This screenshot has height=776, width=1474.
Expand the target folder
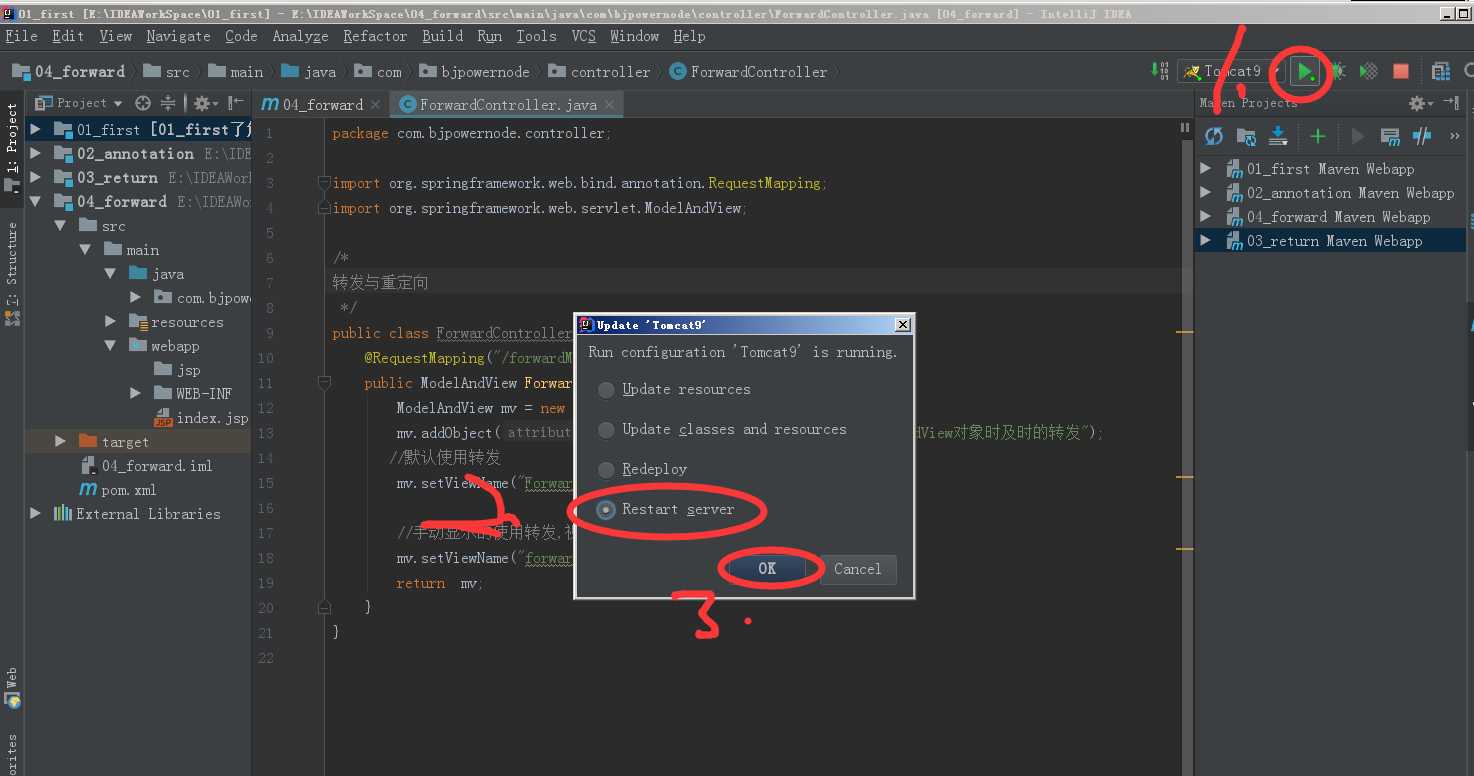point(60,442)
